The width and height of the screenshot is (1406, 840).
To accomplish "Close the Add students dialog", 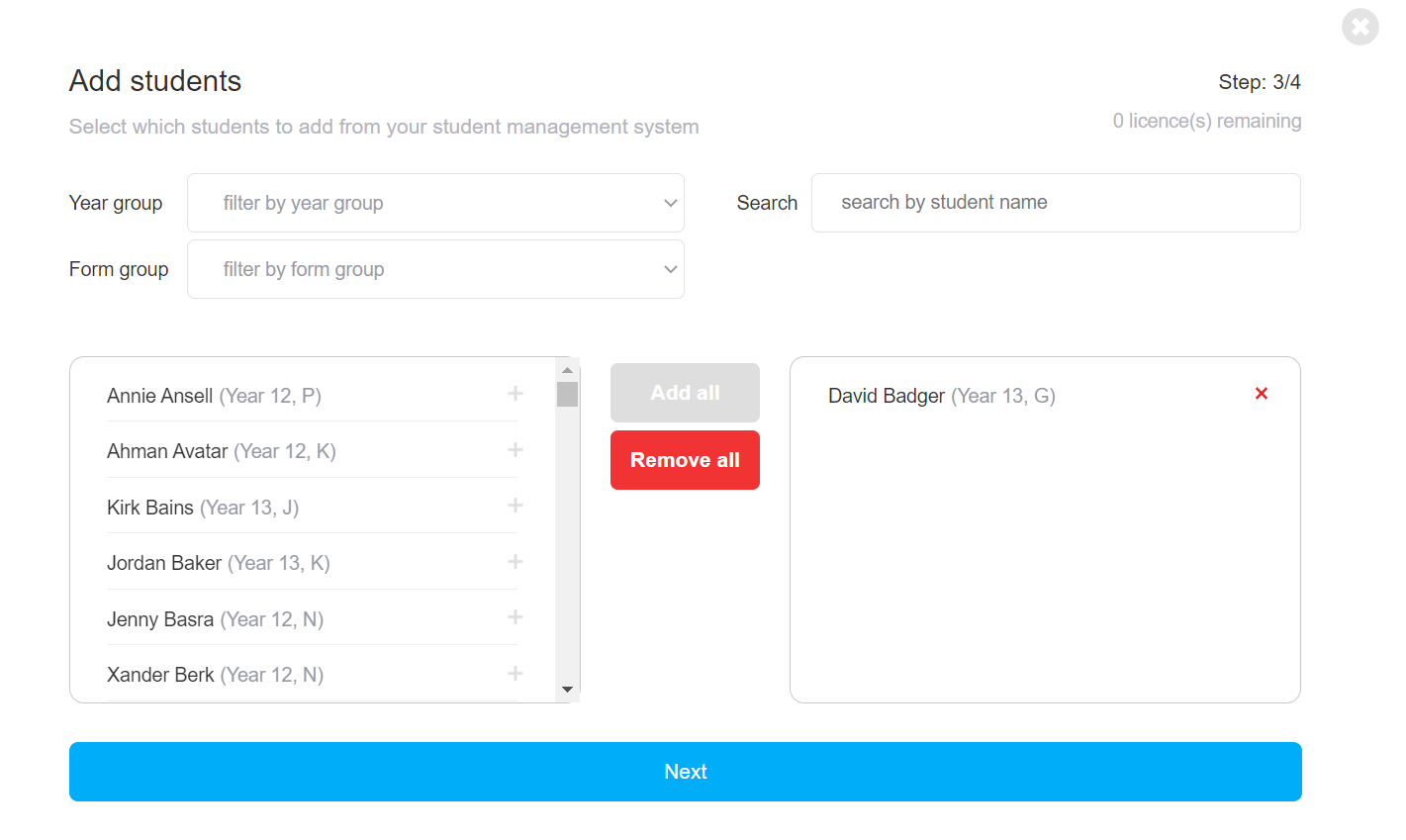I will pyautogui.click(x=1359, y=27).
